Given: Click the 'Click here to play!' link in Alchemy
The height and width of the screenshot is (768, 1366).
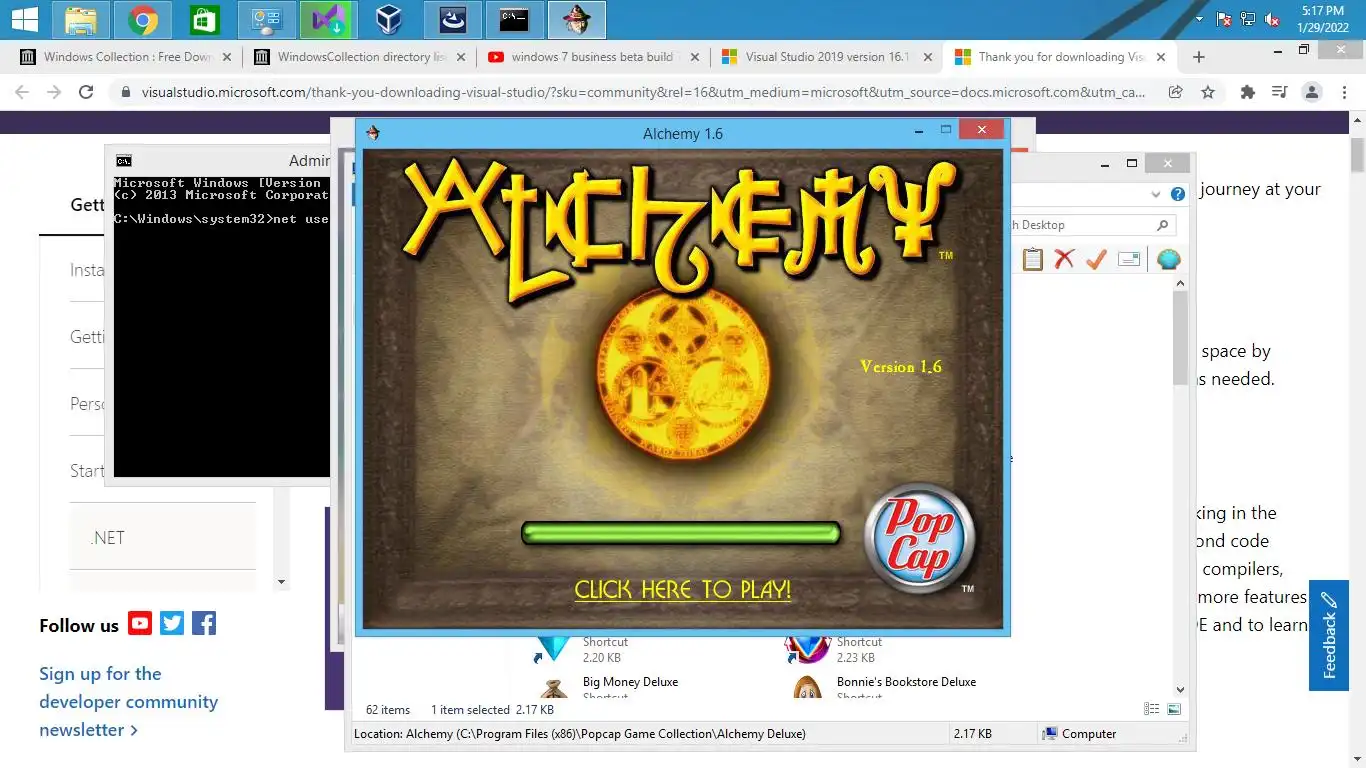Looking at the screenshot, I should click(x=683, y=589).
